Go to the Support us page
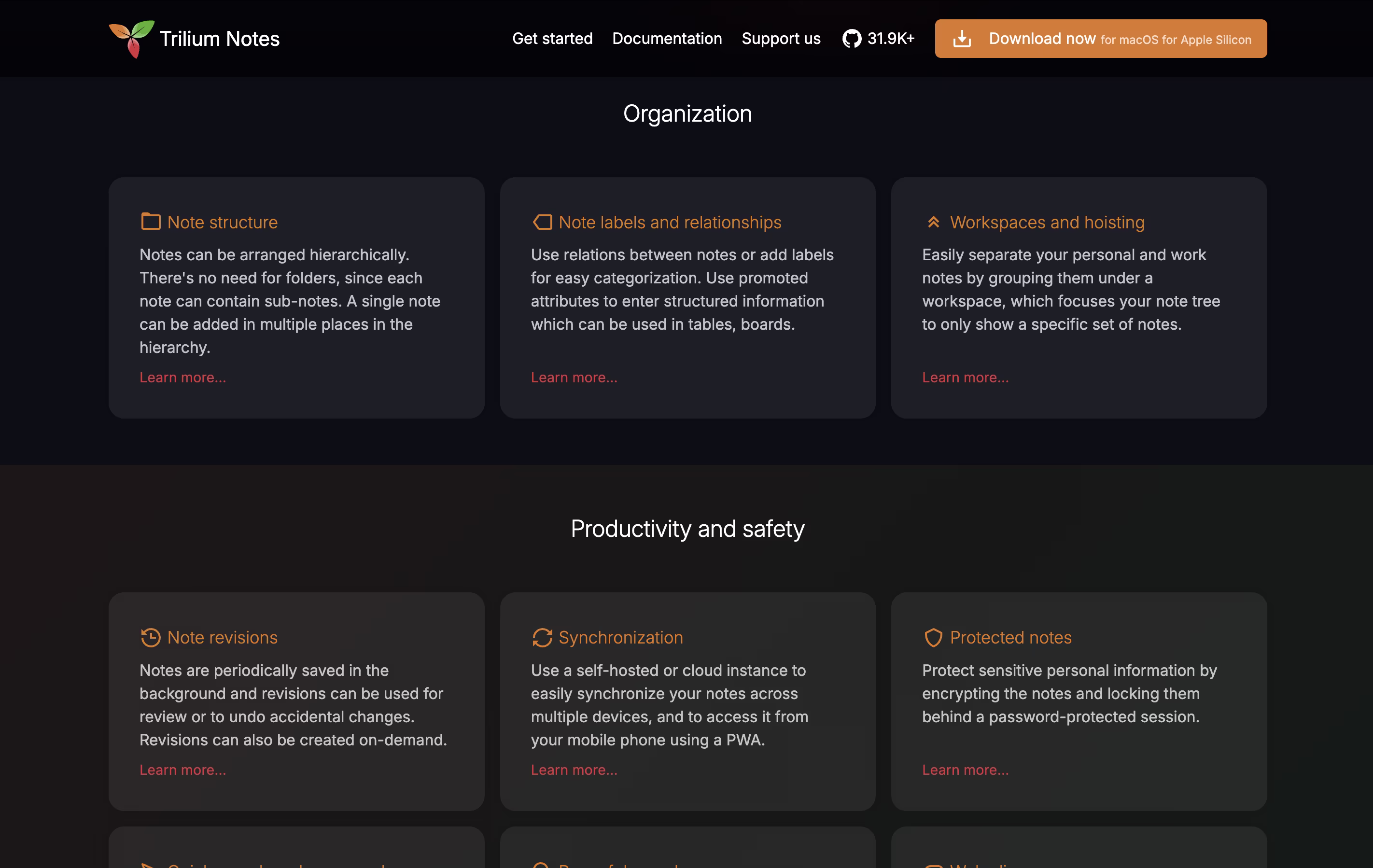 781,39
